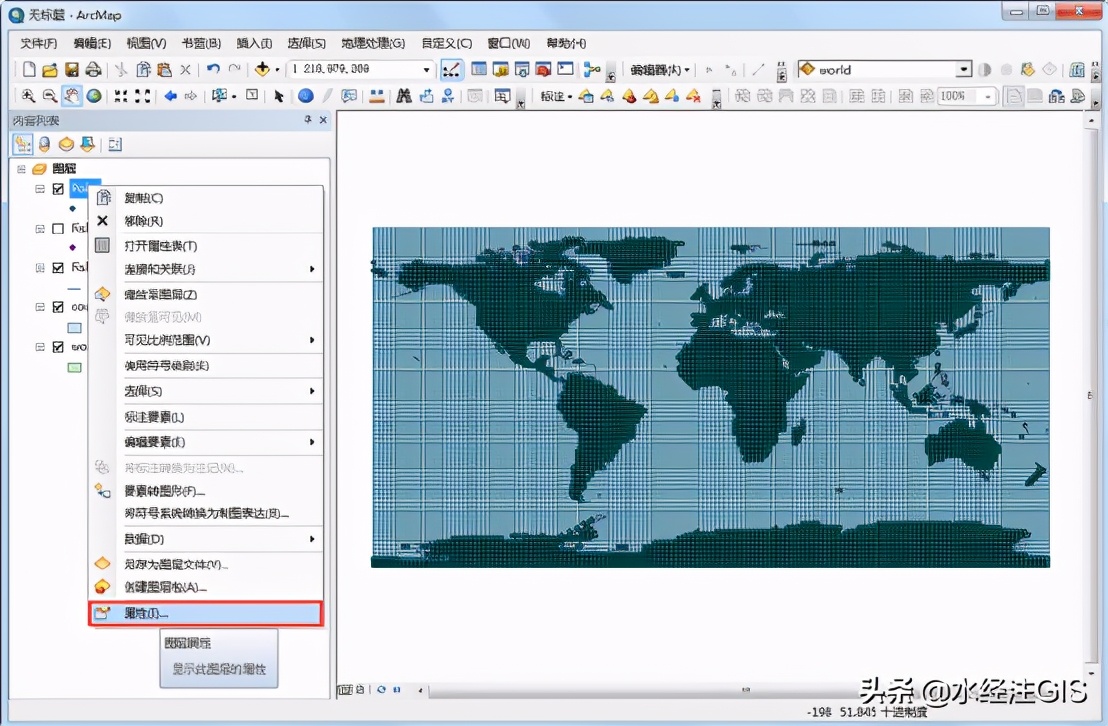1108x726 pixels.
Task: Click the Add Data button icon
Action: tap(263, 70)
